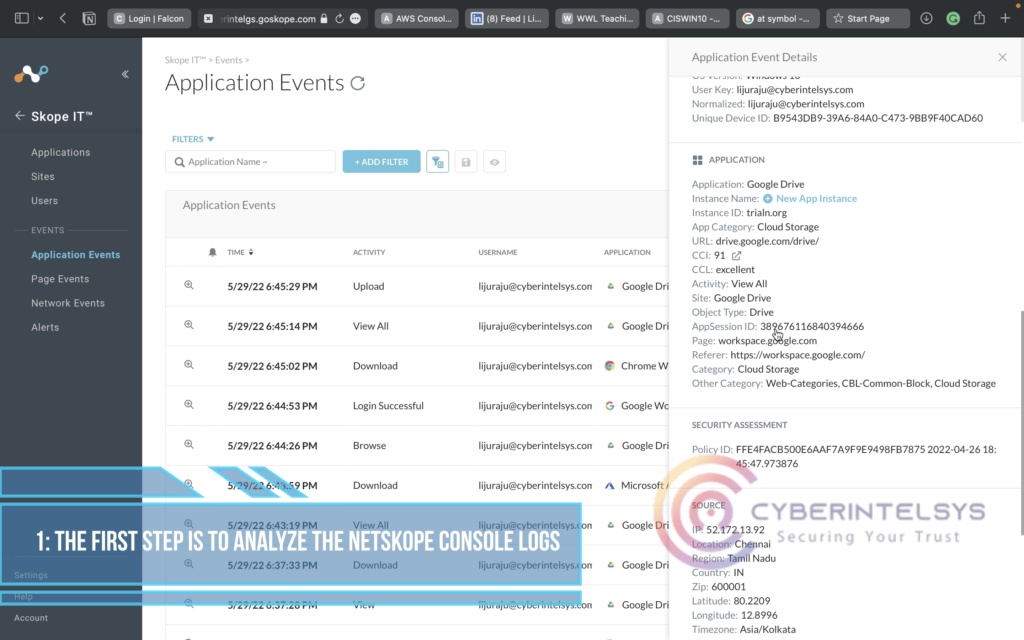Open the address bar more options icon
This screenshot has height=640, width=1024.
coord(355,18)
